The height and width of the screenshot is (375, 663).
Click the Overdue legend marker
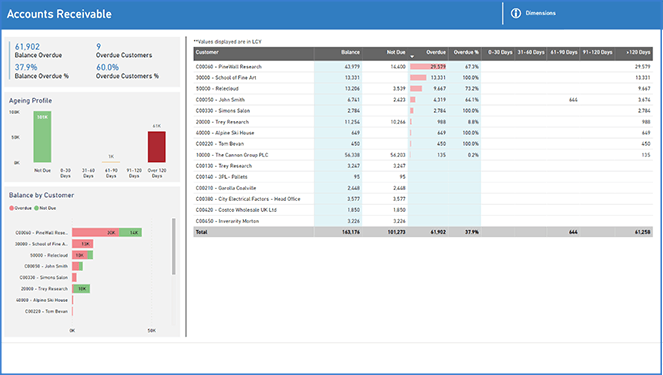(12, 208)
